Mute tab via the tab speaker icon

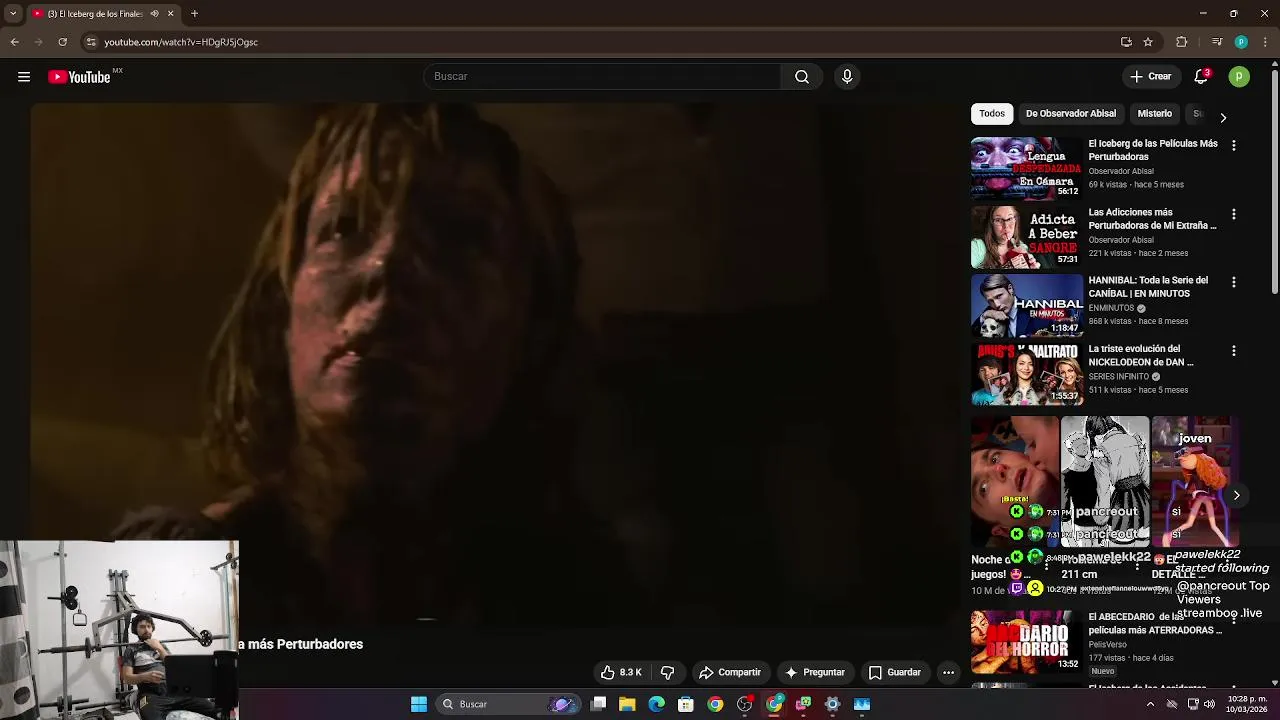154,14
